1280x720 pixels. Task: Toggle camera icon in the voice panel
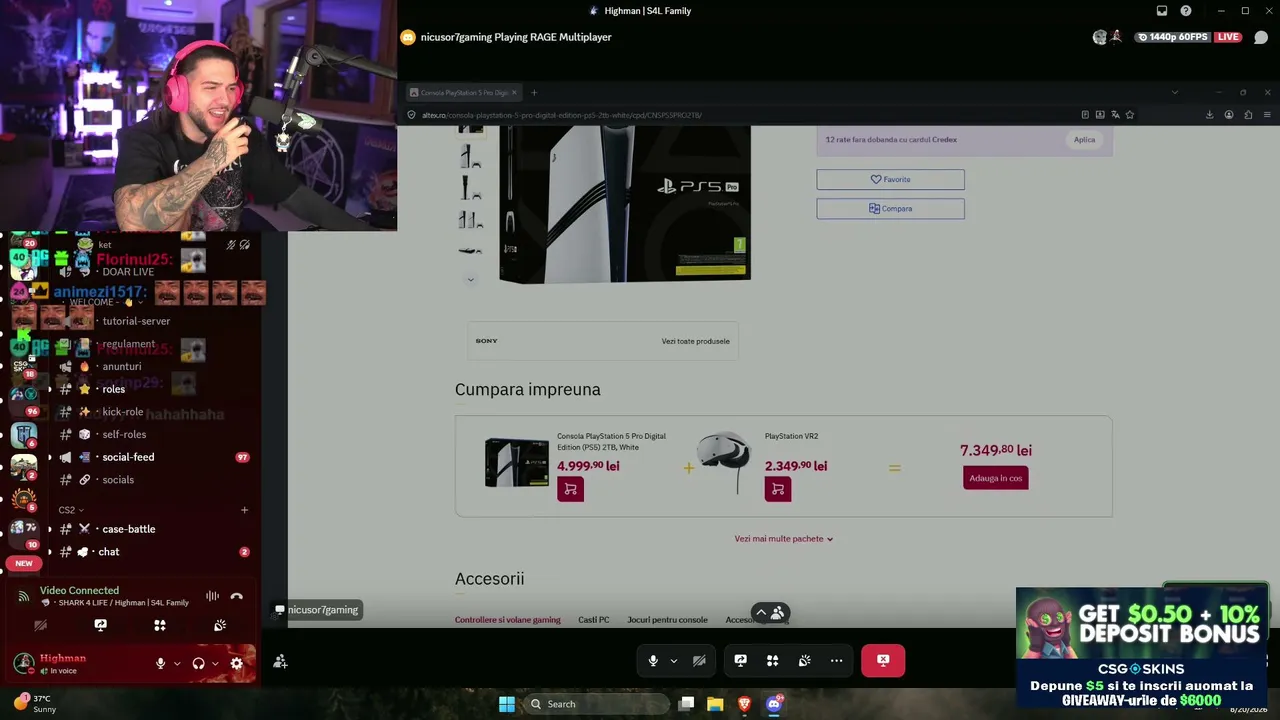coord(40,625)
